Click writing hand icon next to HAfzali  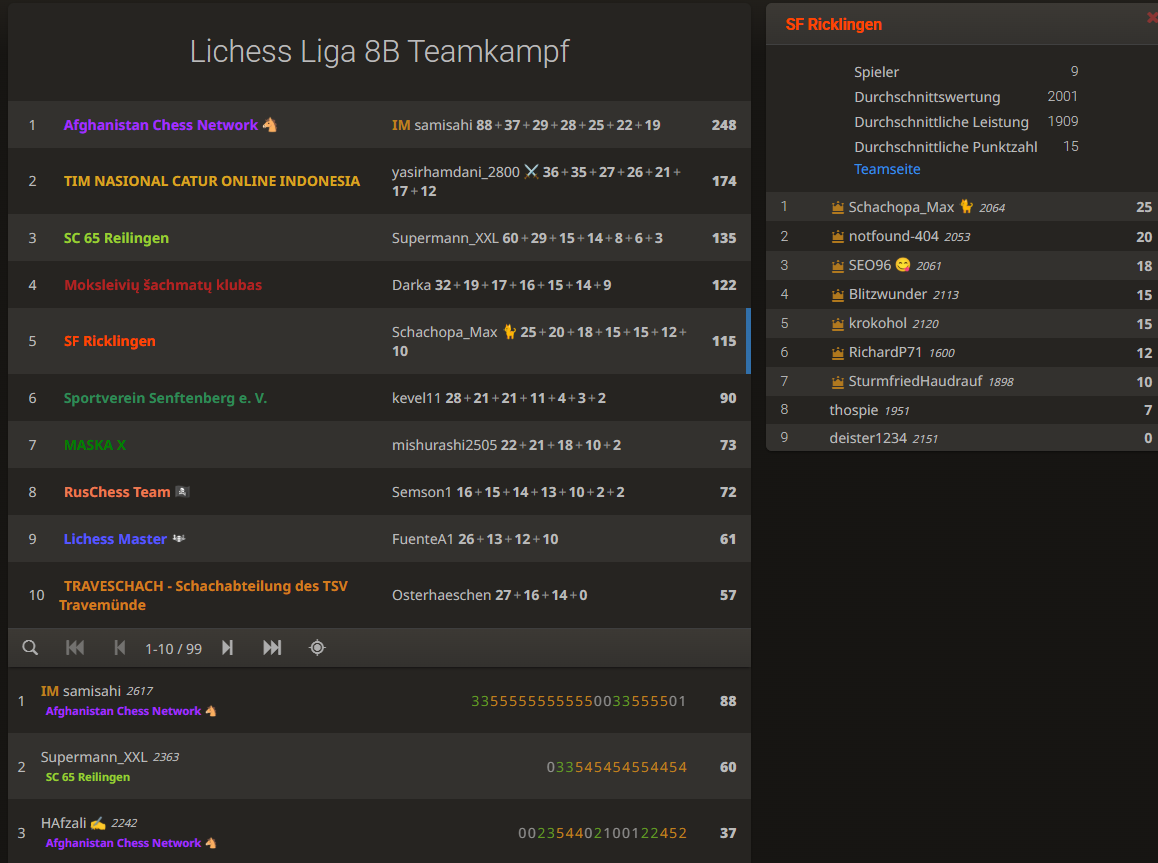coord(98,822)
